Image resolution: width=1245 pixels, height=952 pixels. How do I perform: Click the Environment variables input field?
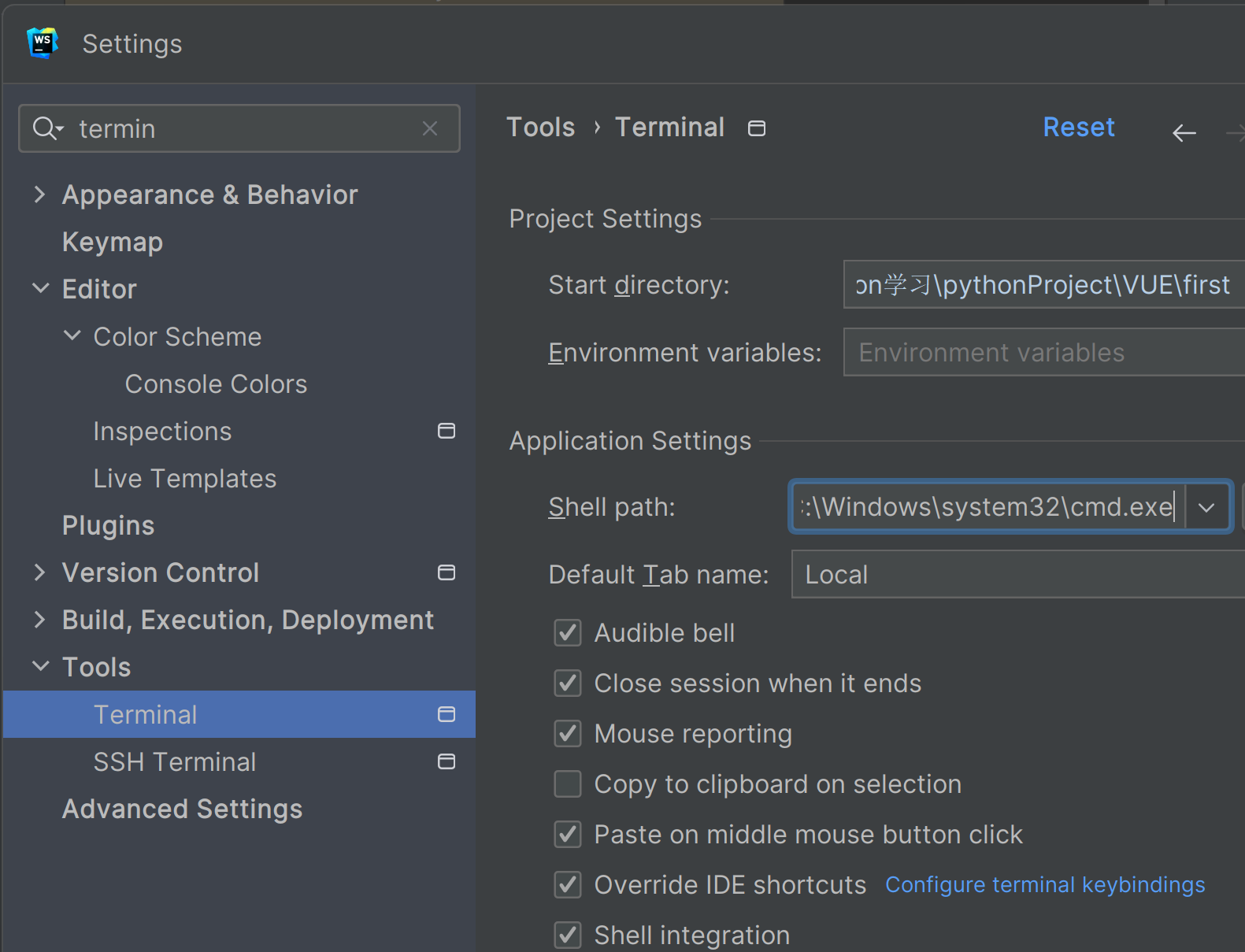[x=1039, y=353]
